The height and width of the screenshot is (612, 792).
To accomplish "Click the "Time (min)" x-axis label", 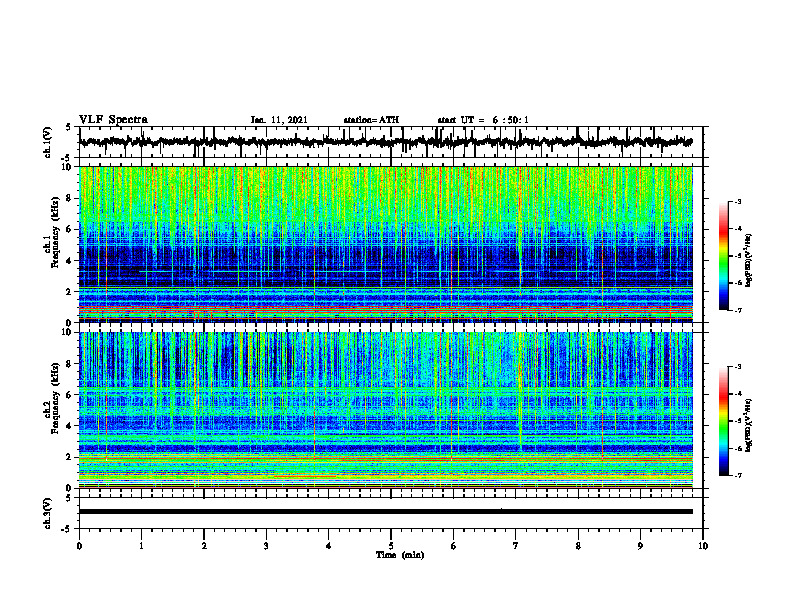I will coord(400,555).
